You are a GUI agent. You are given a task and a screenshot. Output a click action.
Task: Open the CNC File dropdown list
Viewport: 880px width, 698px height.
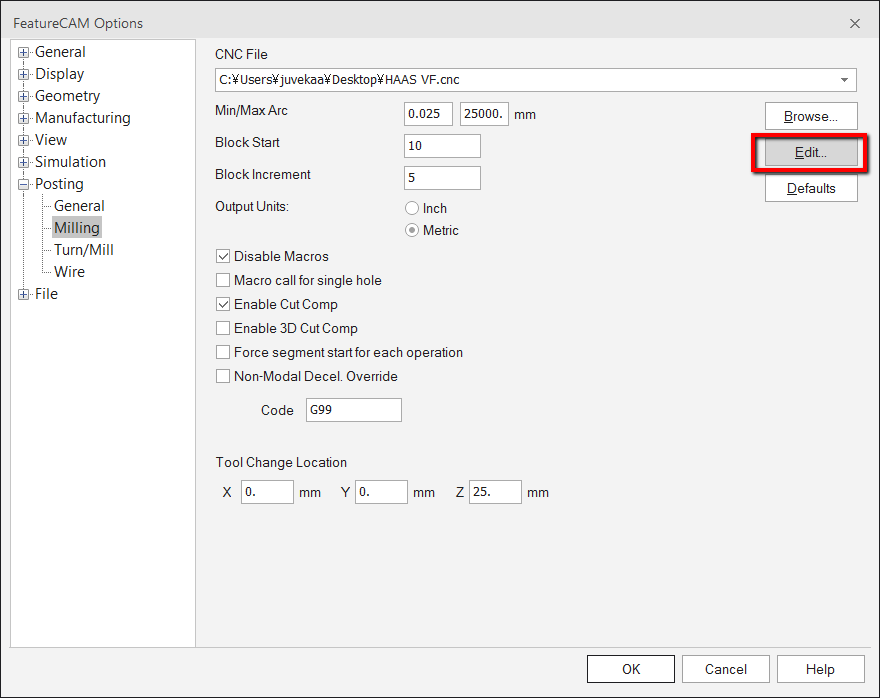pos(846,80)
